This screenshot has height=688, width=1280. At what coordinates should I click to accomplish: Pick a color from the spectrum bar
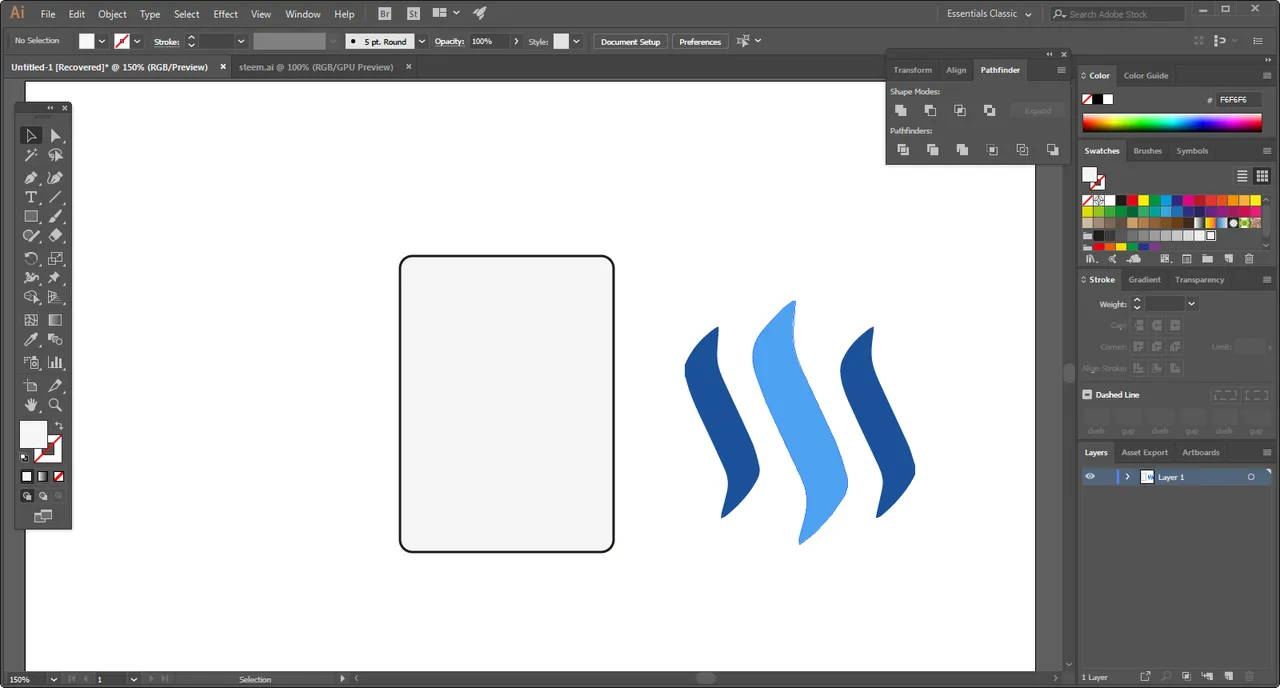pos(1171,123)
